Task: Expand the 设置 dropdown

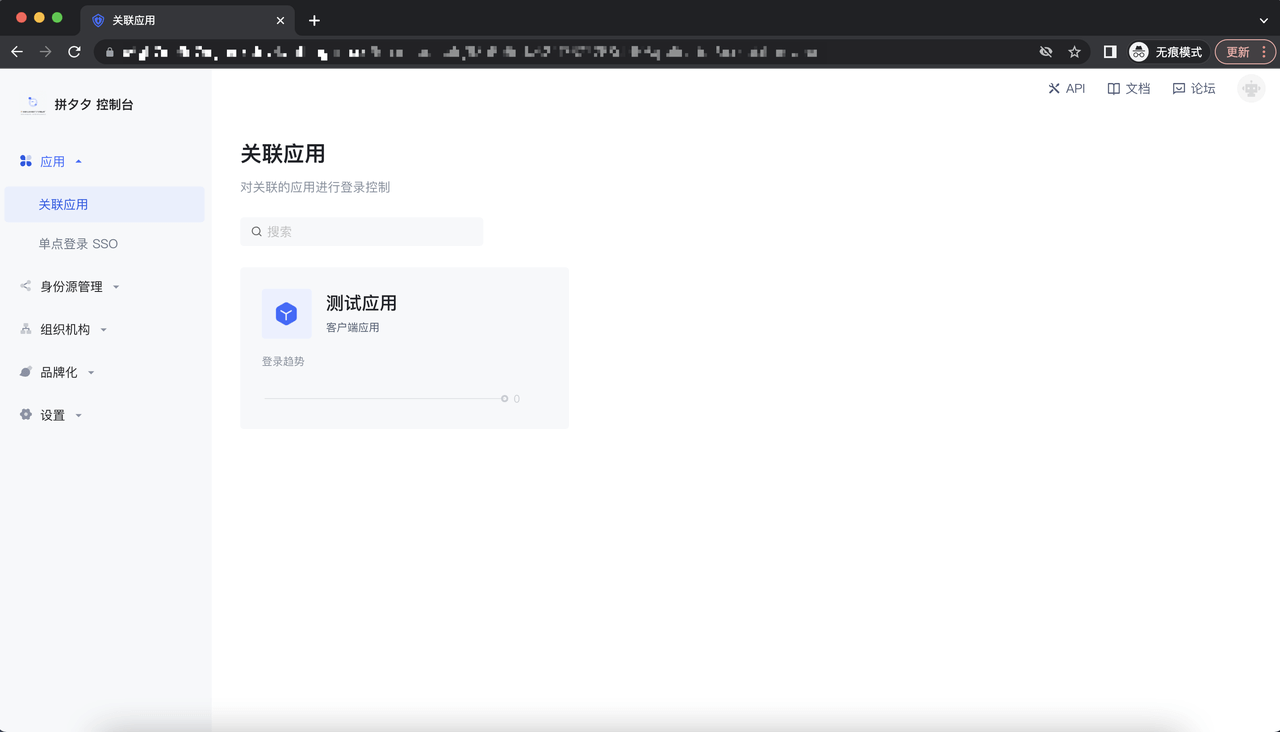Action: click(76, 414)
